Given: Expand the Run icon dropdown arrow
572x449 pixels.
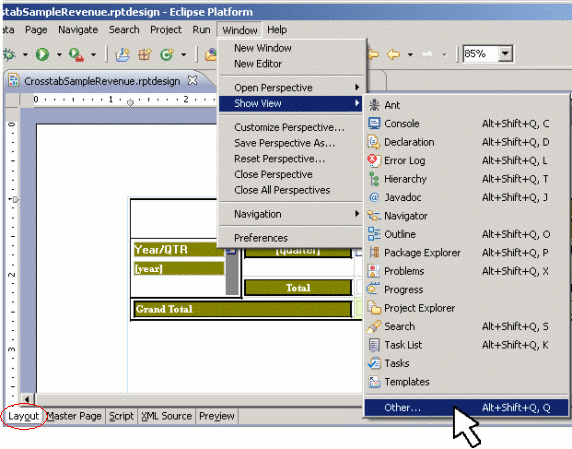Looking at the screenshot, I should (x=59, y=55).
